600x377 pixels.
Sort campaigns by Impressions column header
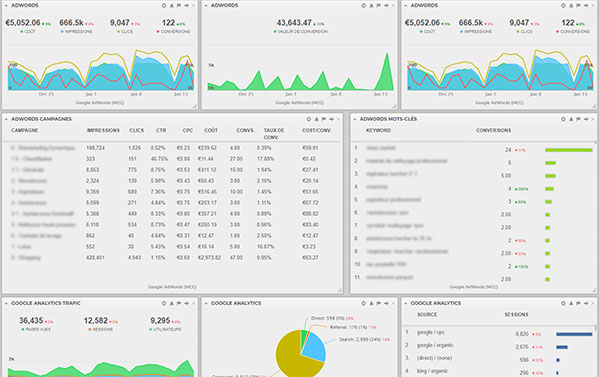point(103,131)
